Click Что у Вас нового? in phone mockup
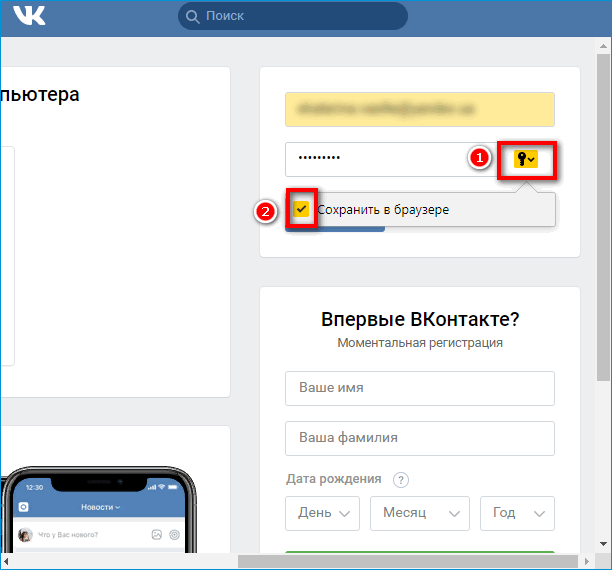Viewport: 612px width, 570px height. (68, 534)
